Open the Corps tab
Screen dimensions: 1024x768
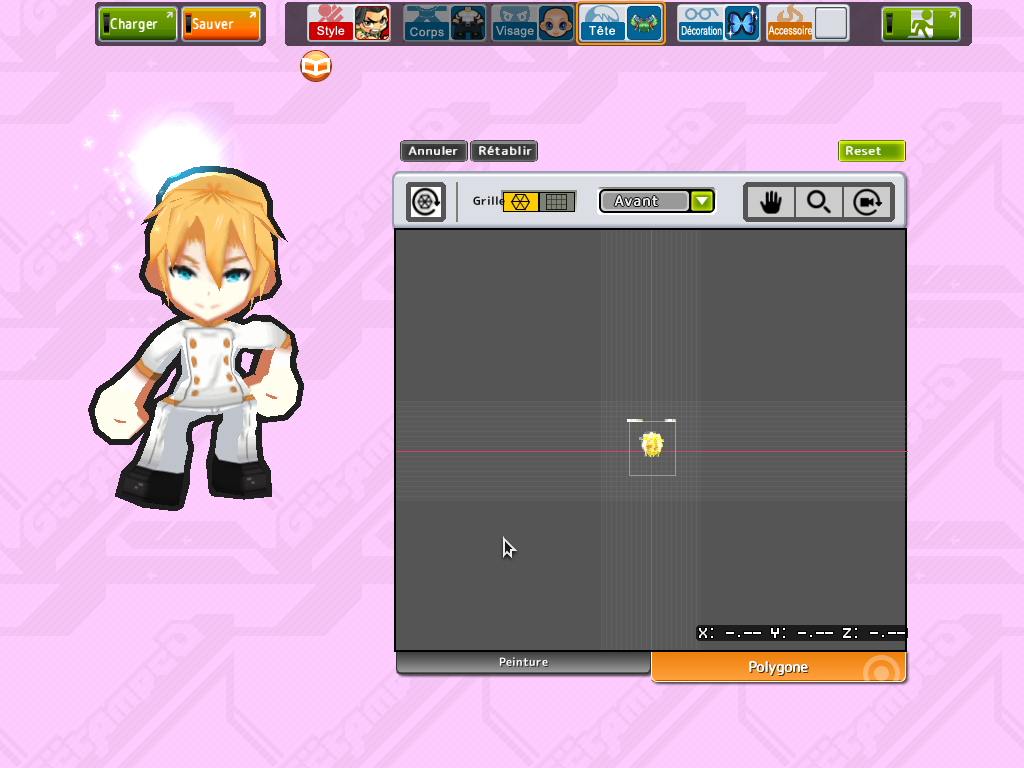[x=426, y=24]
